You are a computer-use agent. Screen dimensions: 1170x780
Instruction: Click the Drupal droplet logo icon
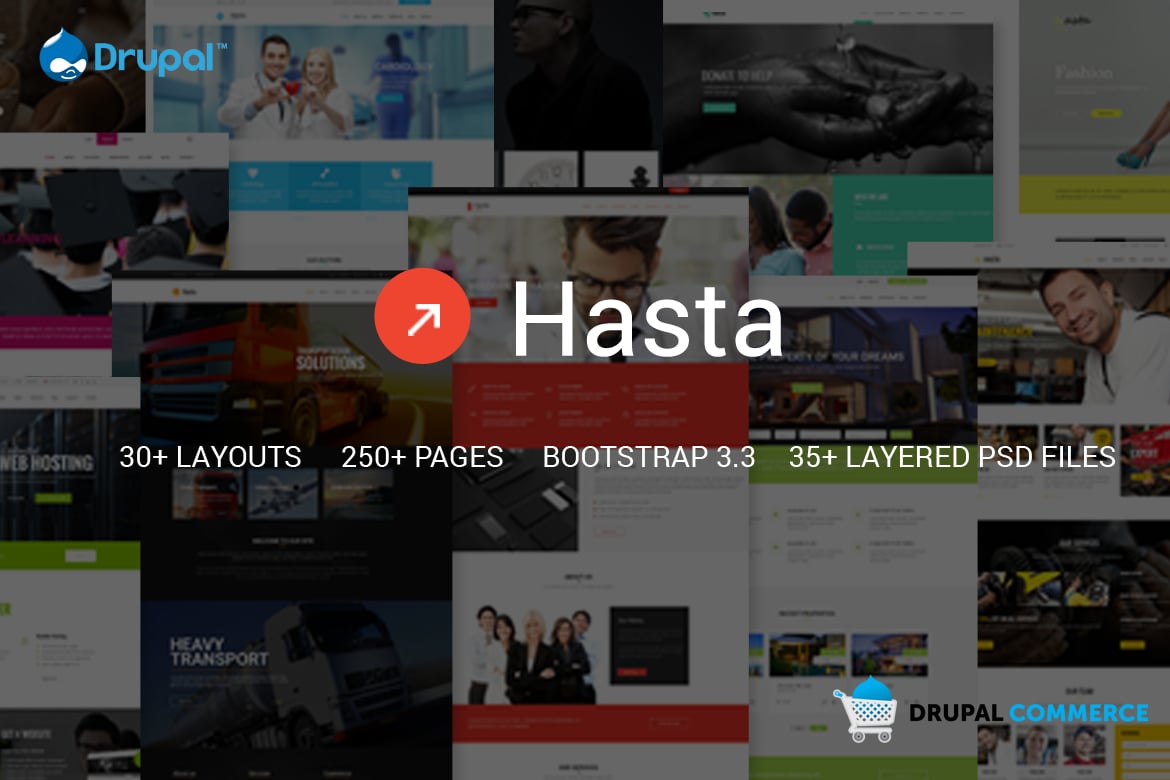[63, 55]
